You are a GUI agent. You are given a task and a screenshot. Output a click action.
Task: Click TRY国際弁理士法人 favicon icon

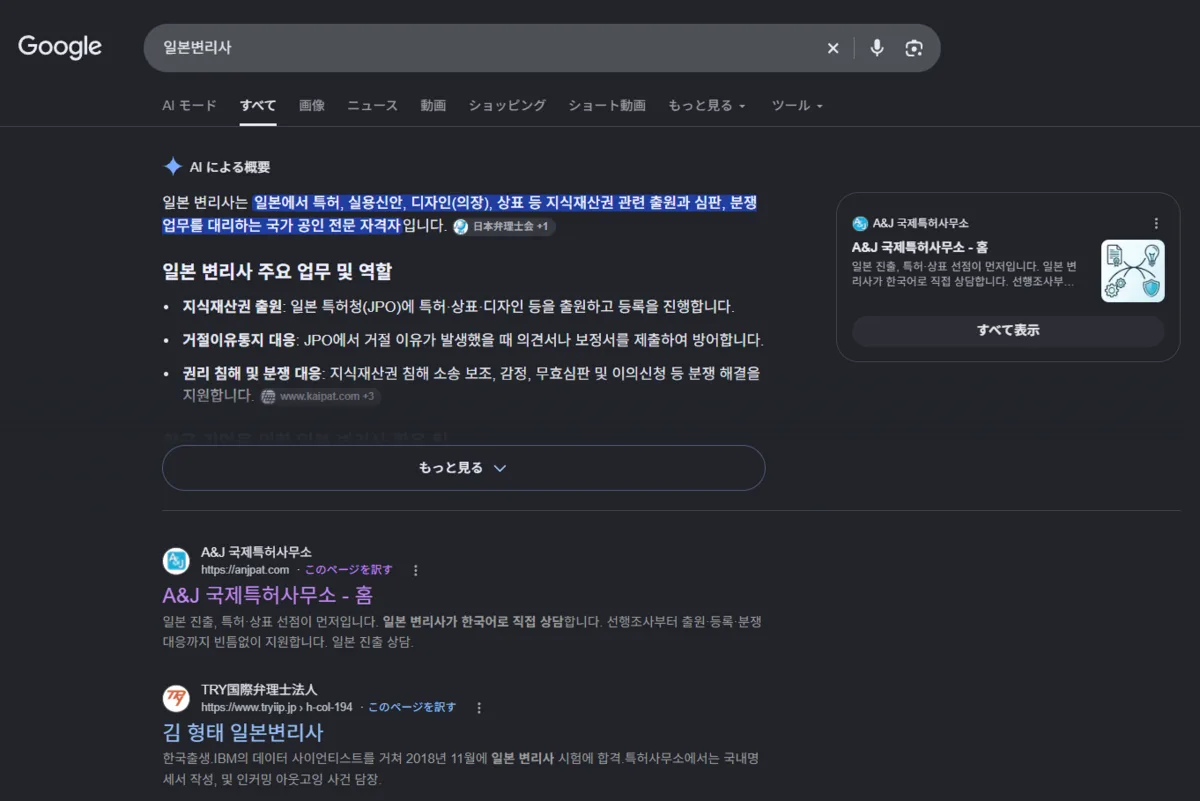(x=176, y=697)
